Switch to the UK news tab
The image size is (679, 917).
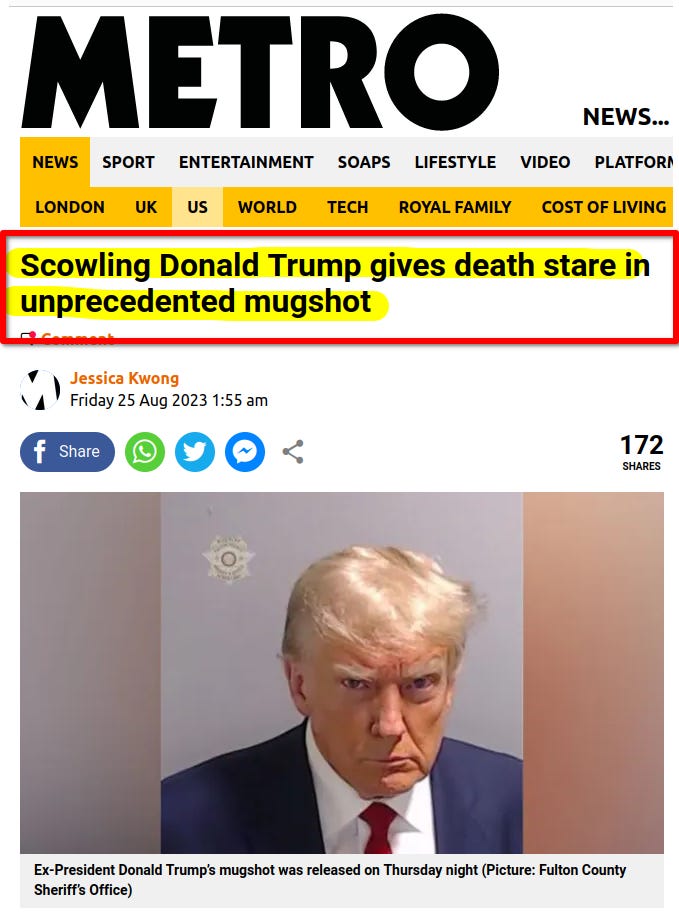tap(146, 207)
